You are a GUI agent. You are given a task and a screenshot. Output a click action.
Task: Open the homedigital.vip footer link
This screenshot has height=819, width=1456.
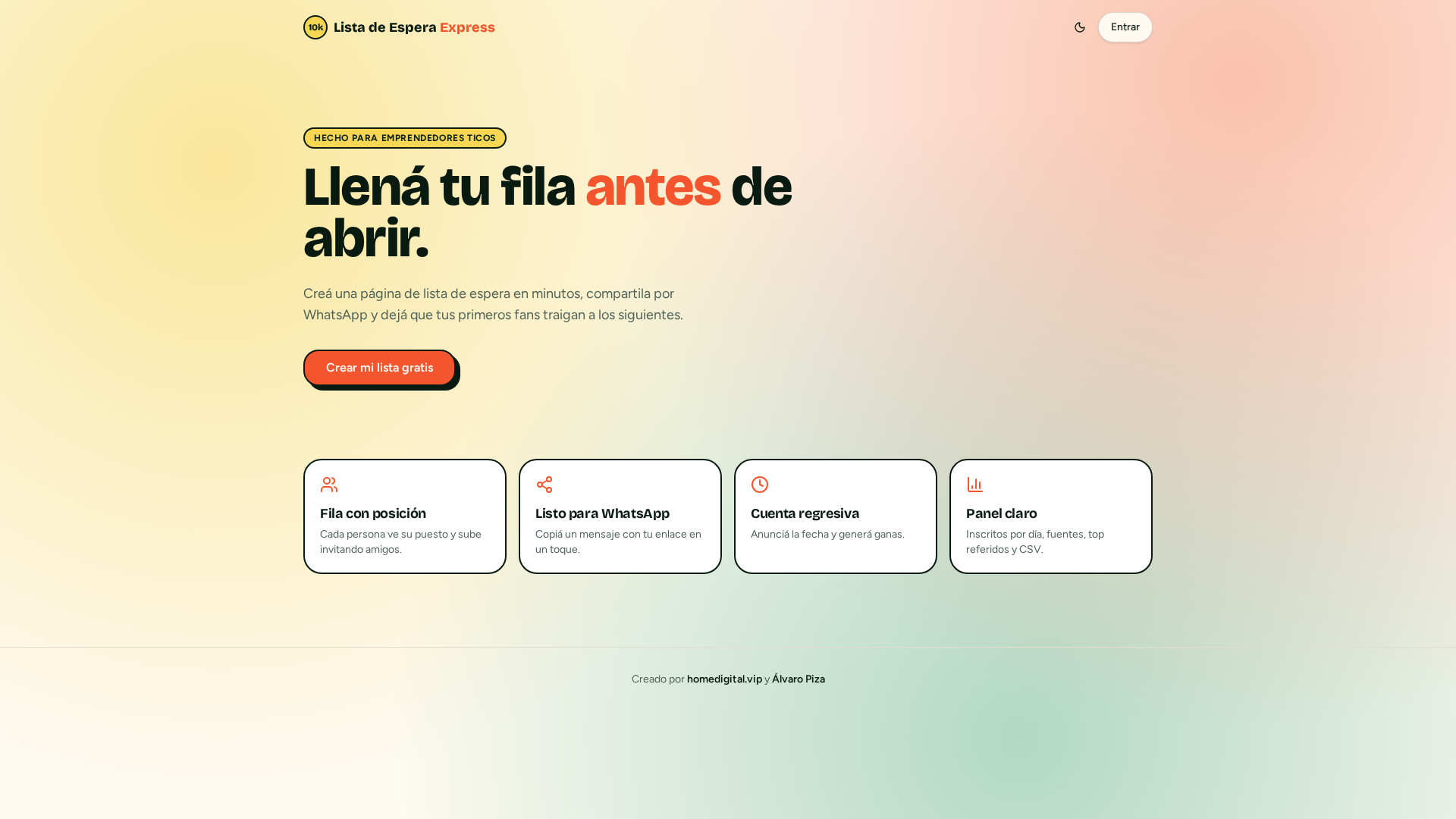724,679
